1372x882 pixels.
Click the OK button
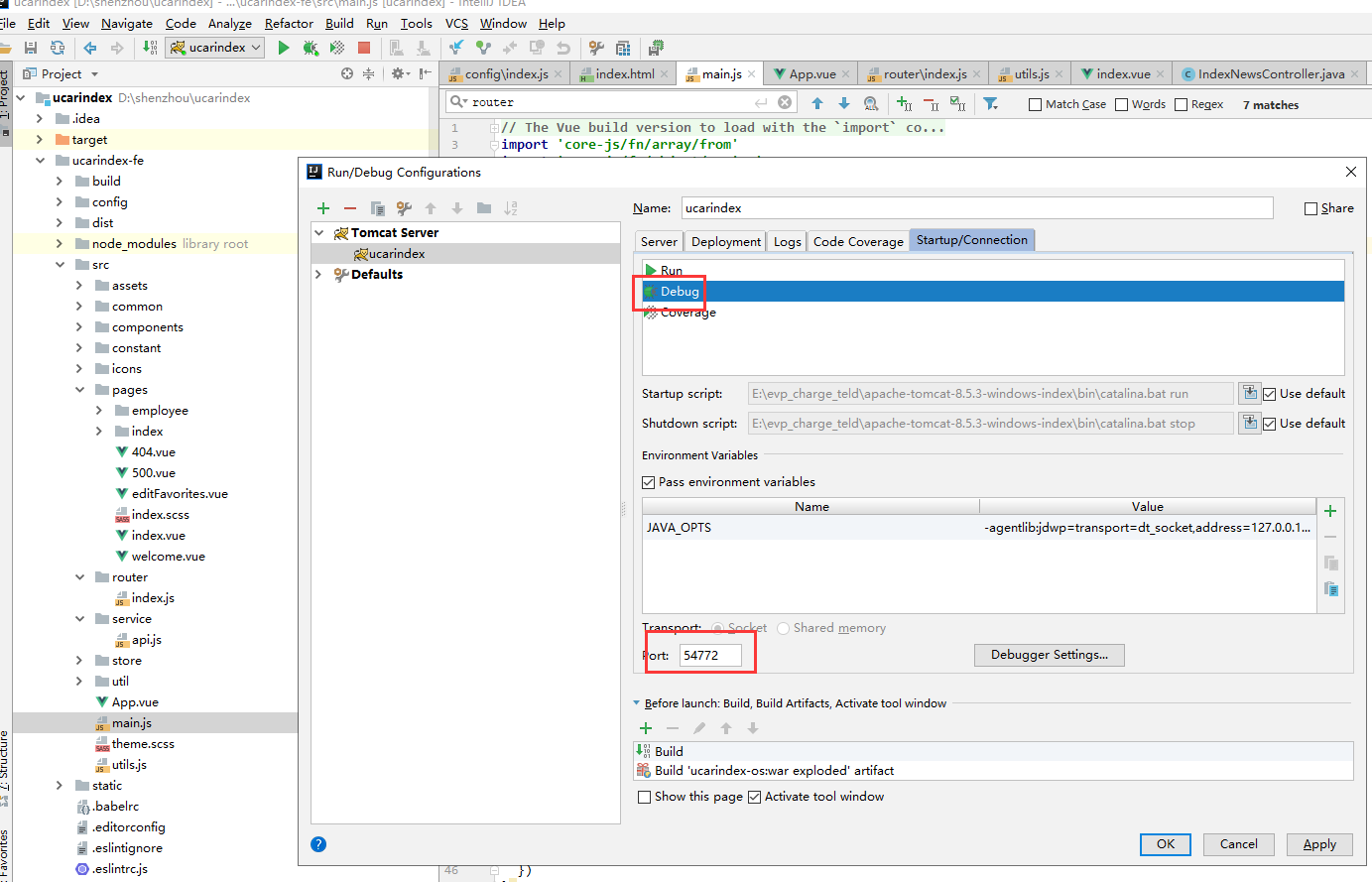coord(1166,844)
